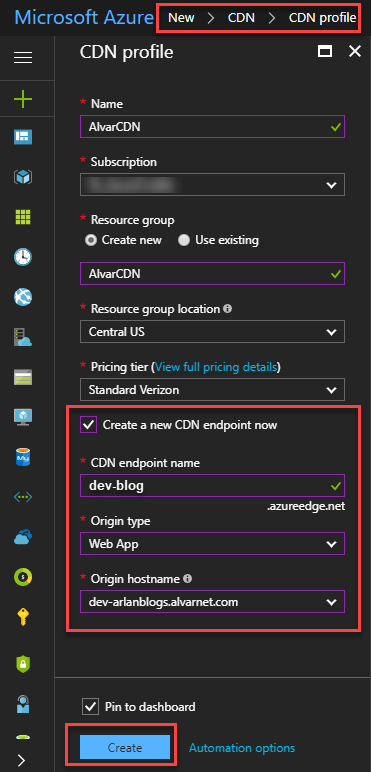371x772 pixels.
Task: Open Cost Management dollar ring icon
Action: [x=23, y=577]
